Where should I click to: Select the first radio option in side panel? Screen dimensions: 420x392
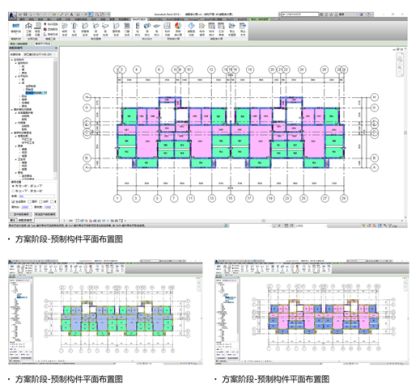click(13, 186)
